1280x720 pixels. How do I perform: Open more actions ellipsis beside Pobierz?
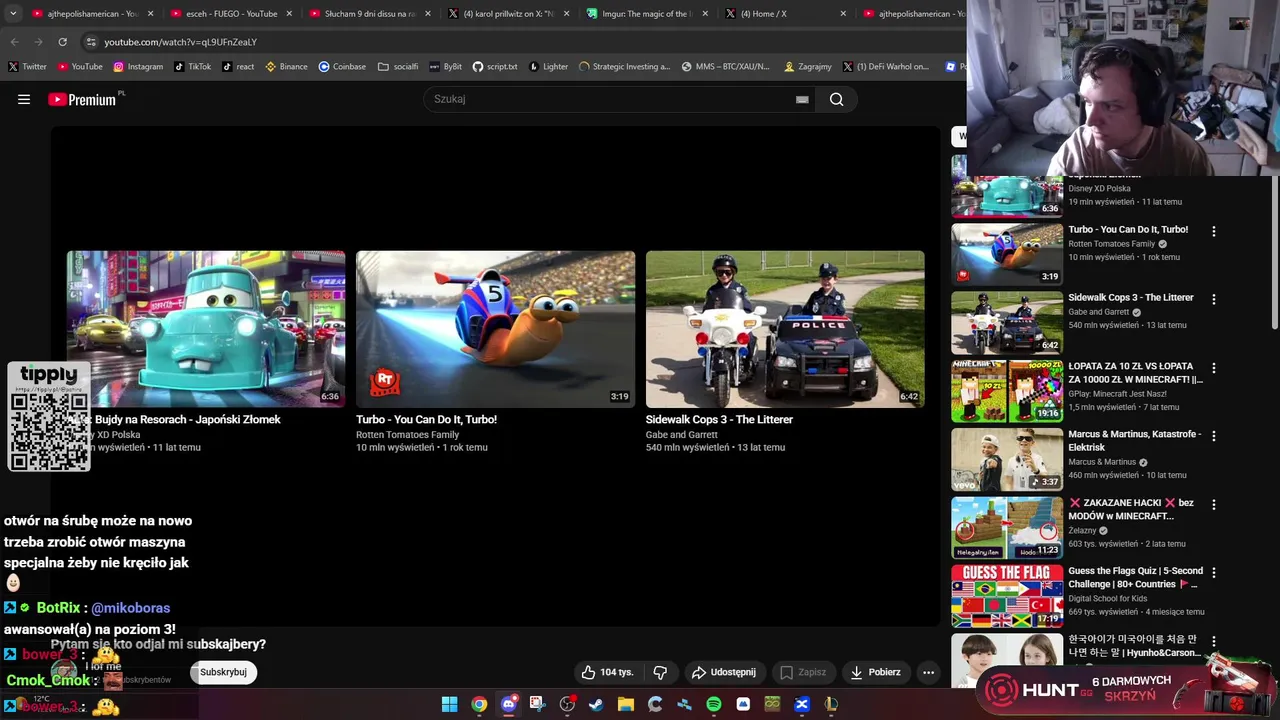pos(928,672)
